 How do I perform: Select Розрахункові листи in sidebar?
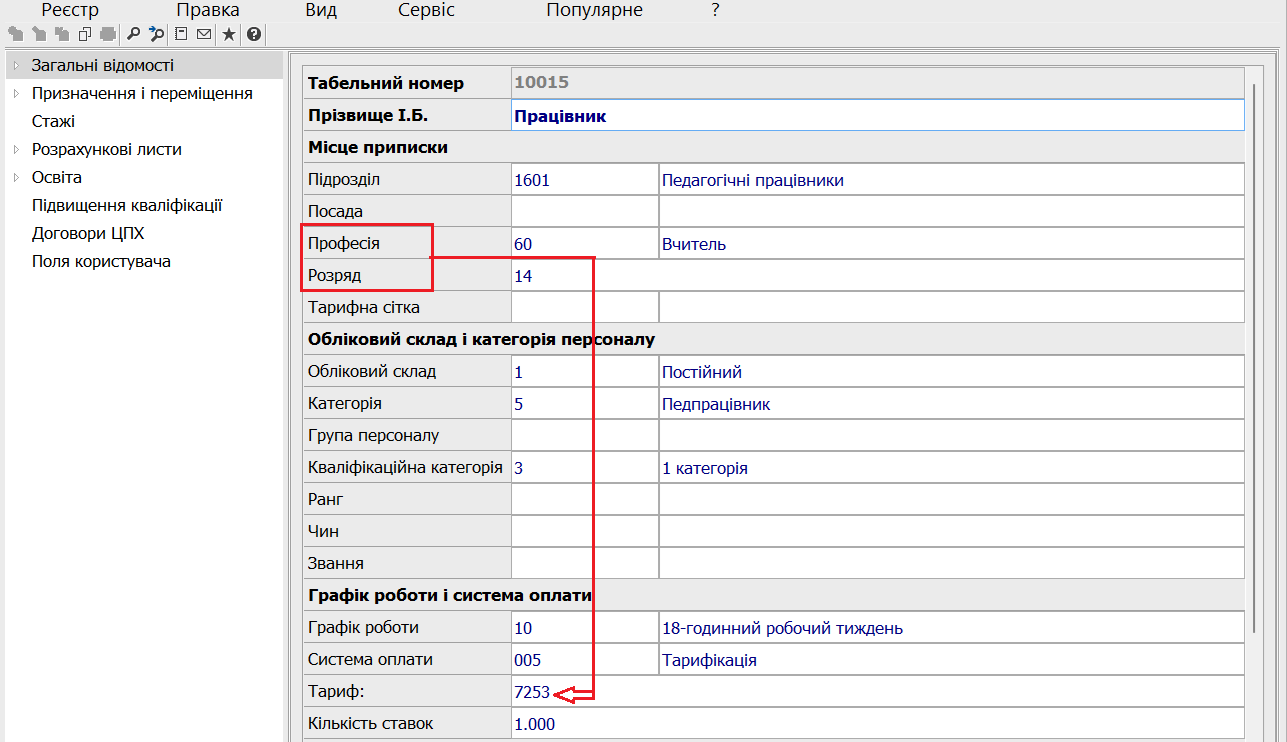107,150
